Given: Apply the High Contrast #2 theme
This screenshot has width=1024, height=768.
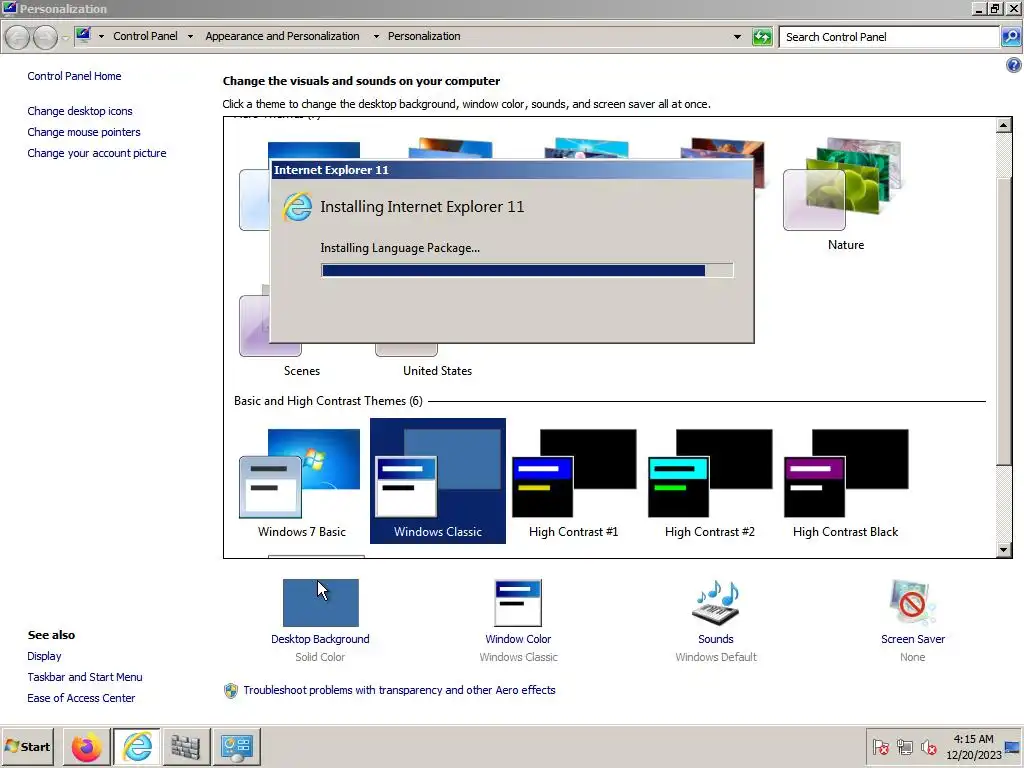Looking at the screenshot, I should (x=709, y=481).
